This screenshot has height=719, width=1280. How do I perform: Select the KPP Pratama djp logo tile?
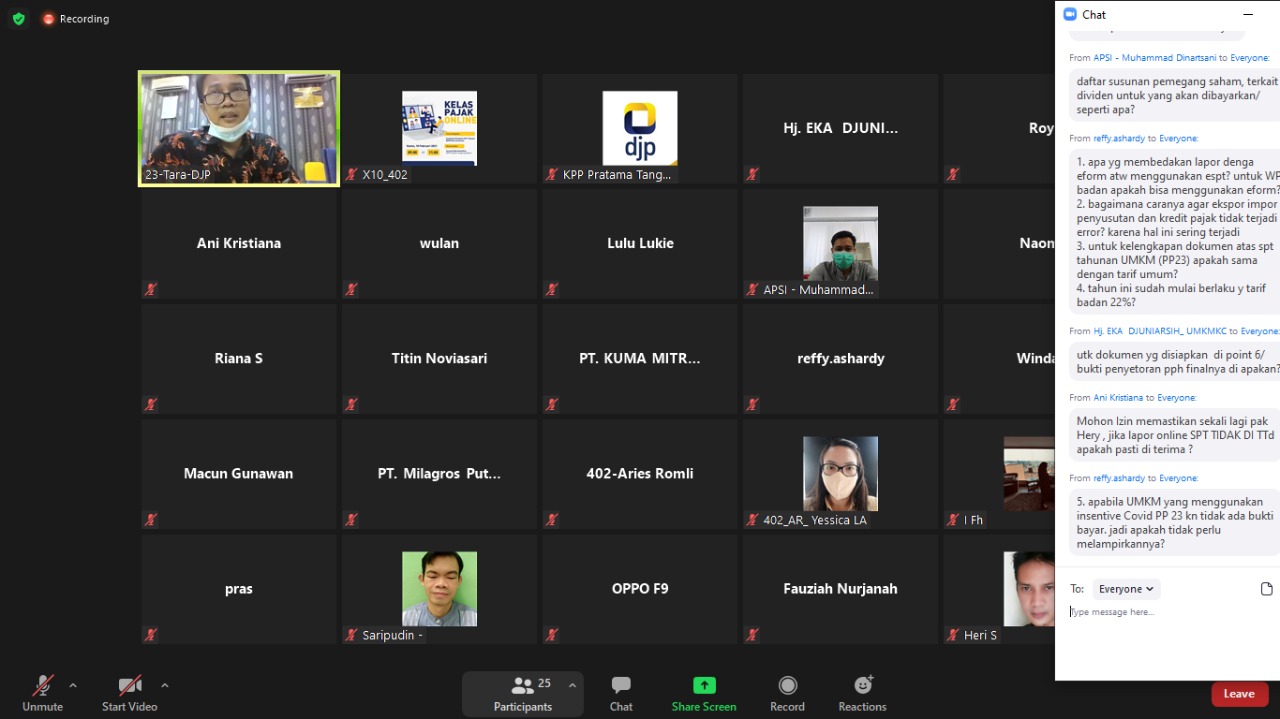pos(640,128)
